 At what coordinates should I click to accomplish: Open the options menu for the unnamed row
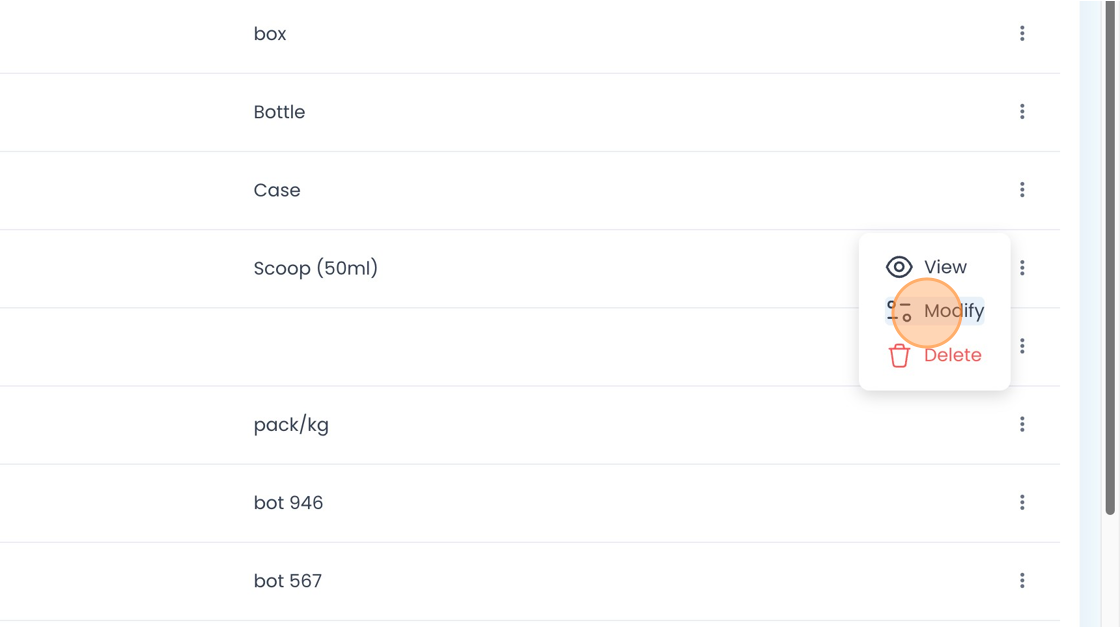[x=1022, y=346]
